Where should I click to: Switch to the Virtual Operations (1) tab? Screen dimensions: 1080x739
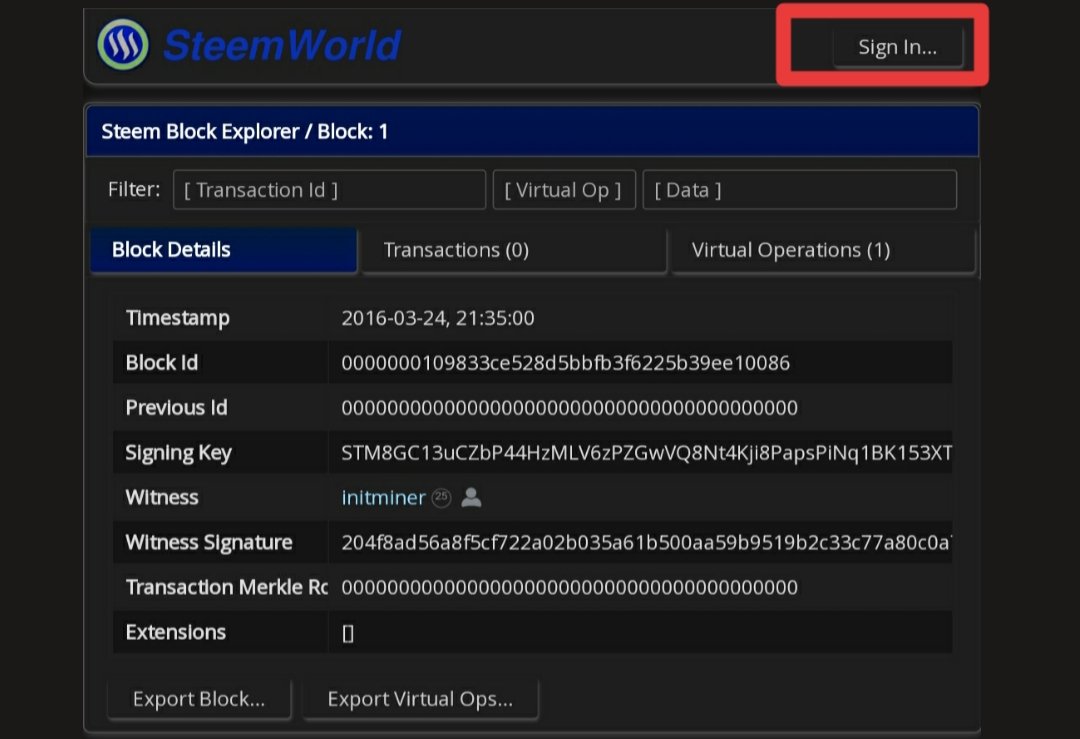[823, 250]
